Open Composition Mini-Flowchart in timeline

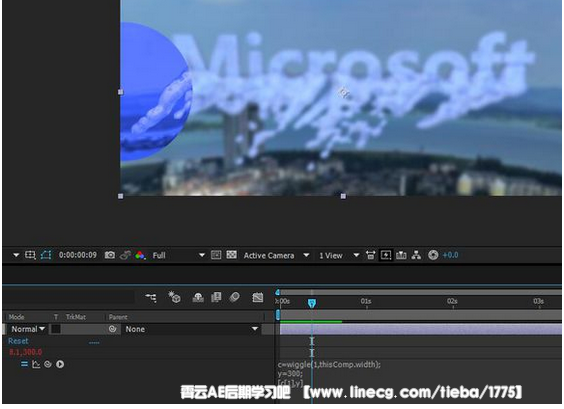click(151, 297)
